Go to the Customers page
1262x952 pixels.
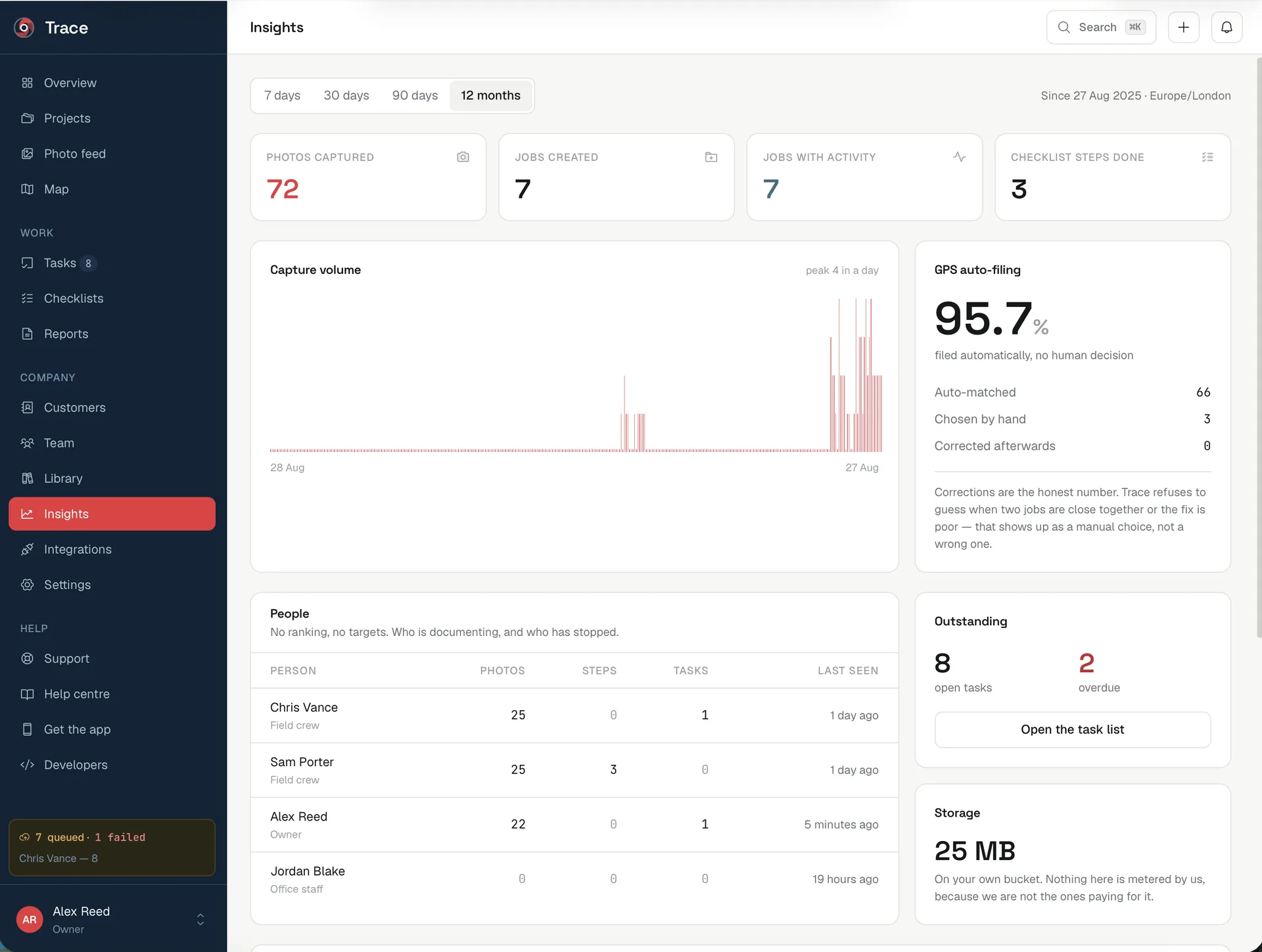pos(112,407)
